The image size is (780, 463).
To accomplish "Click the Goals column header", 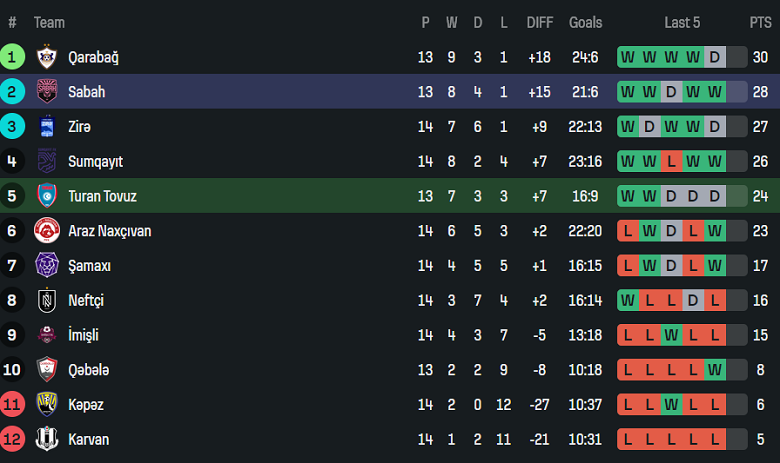I will (586, 22).
